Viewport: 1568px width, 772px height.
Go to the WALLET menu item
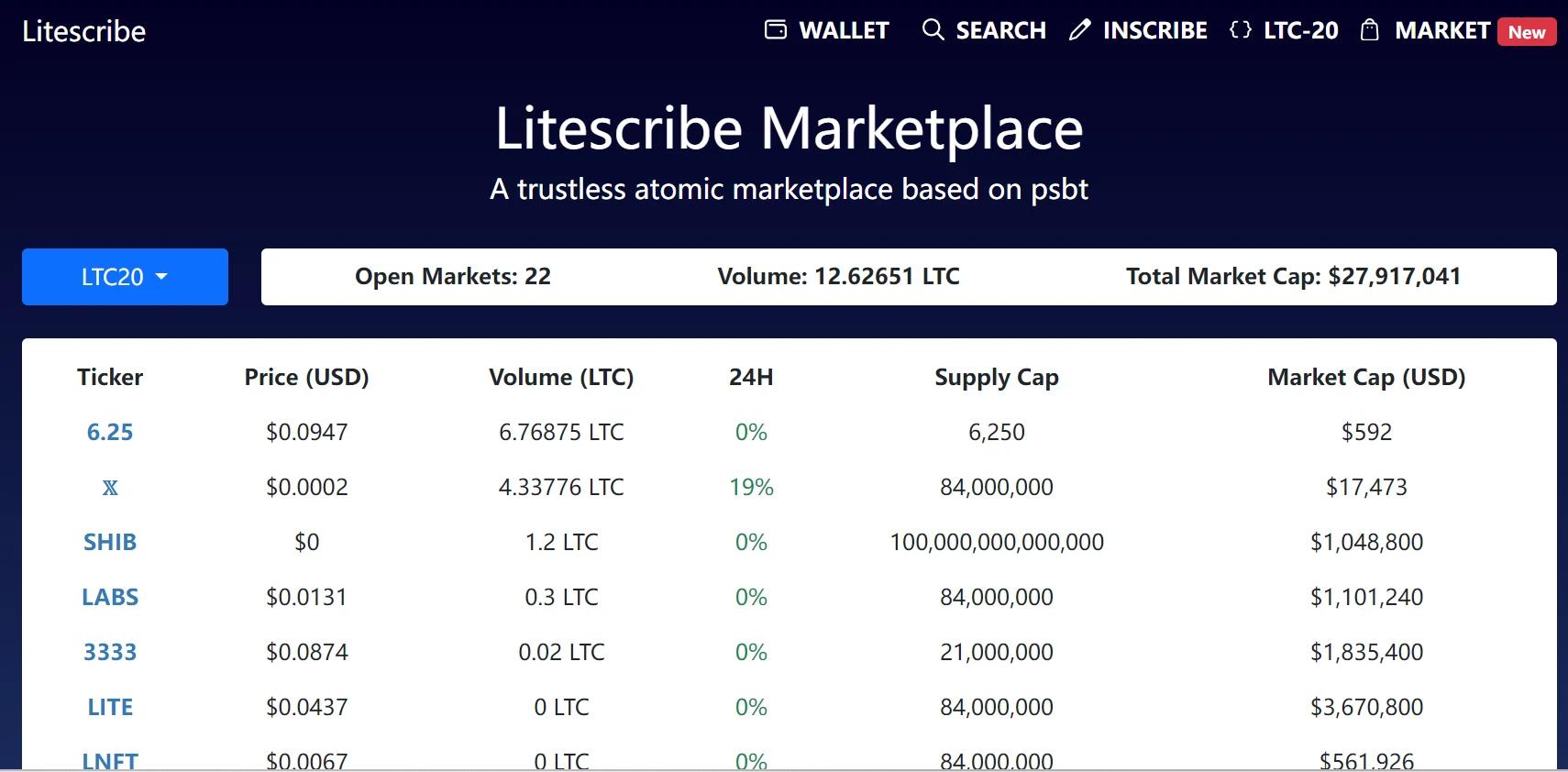pyautogui.click(x=844, y=30)
